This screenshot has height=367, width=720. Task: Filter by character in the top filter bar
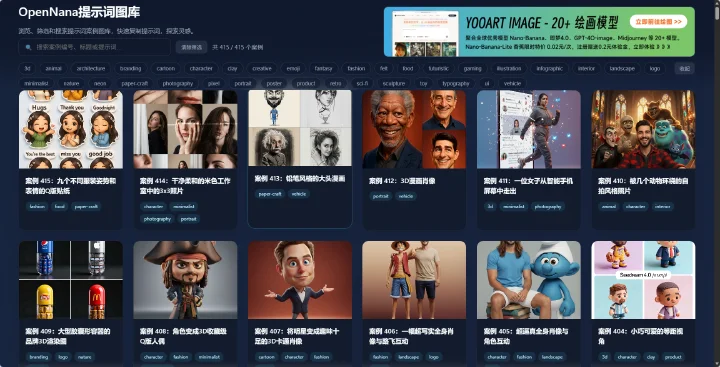201,68
